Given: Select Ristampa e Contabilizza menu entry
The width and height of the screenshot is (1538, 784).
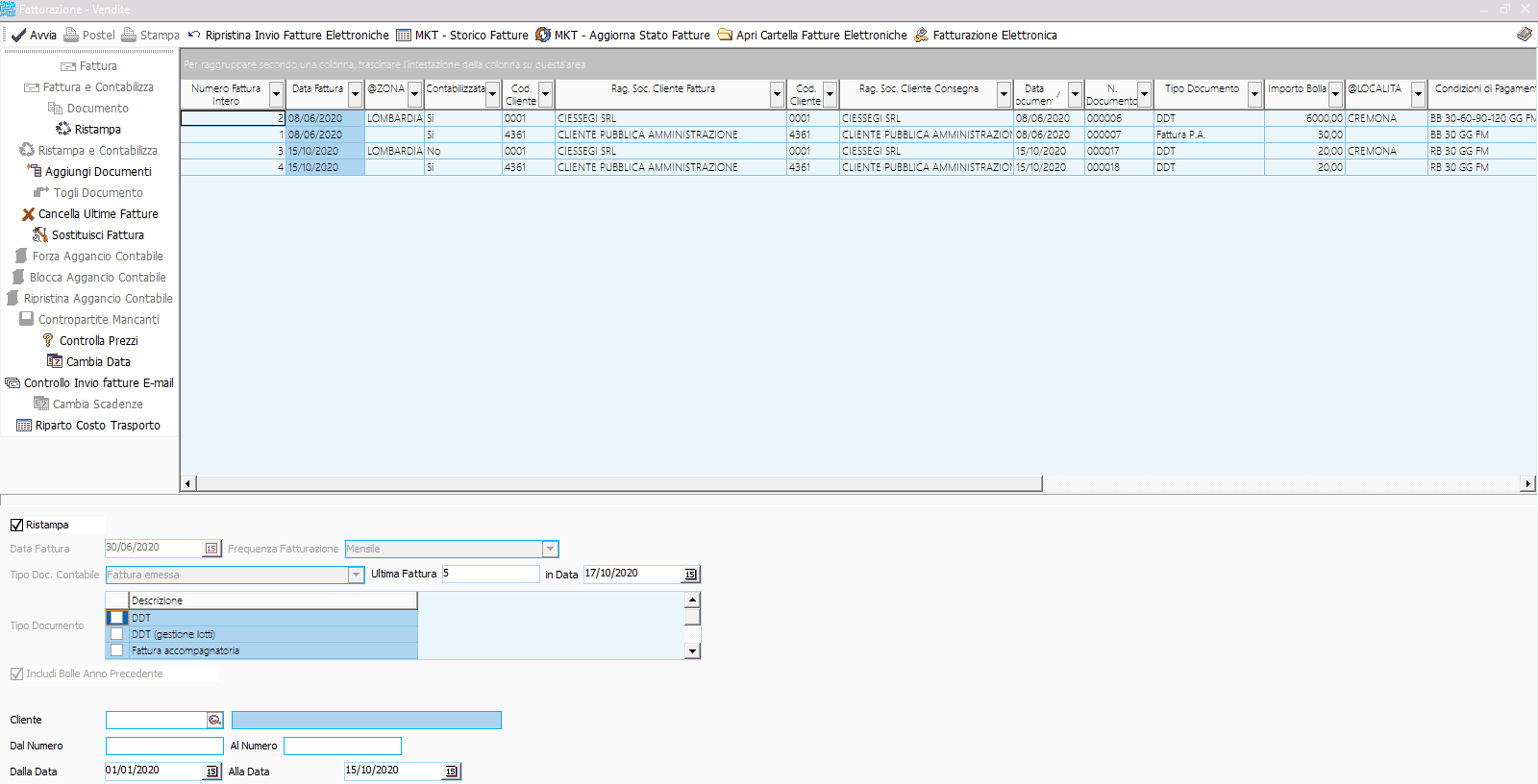Looking at the screenshot, I should tap(88, 150).
